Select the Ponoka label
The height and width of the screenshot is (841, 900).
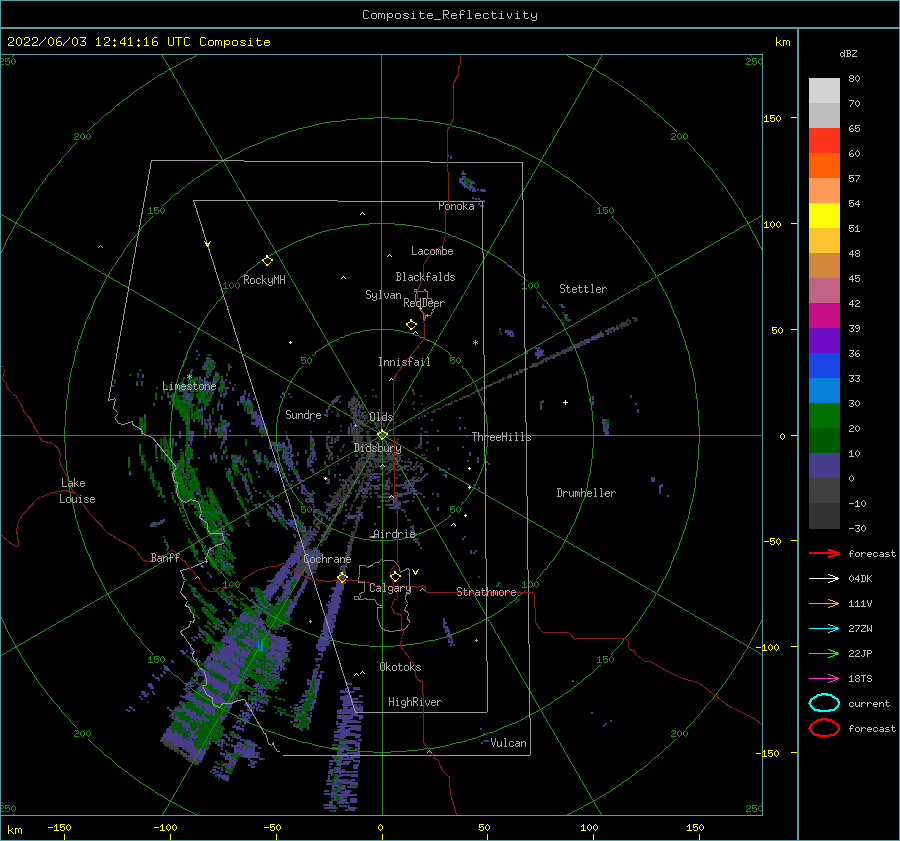click(x=456, y=206)
